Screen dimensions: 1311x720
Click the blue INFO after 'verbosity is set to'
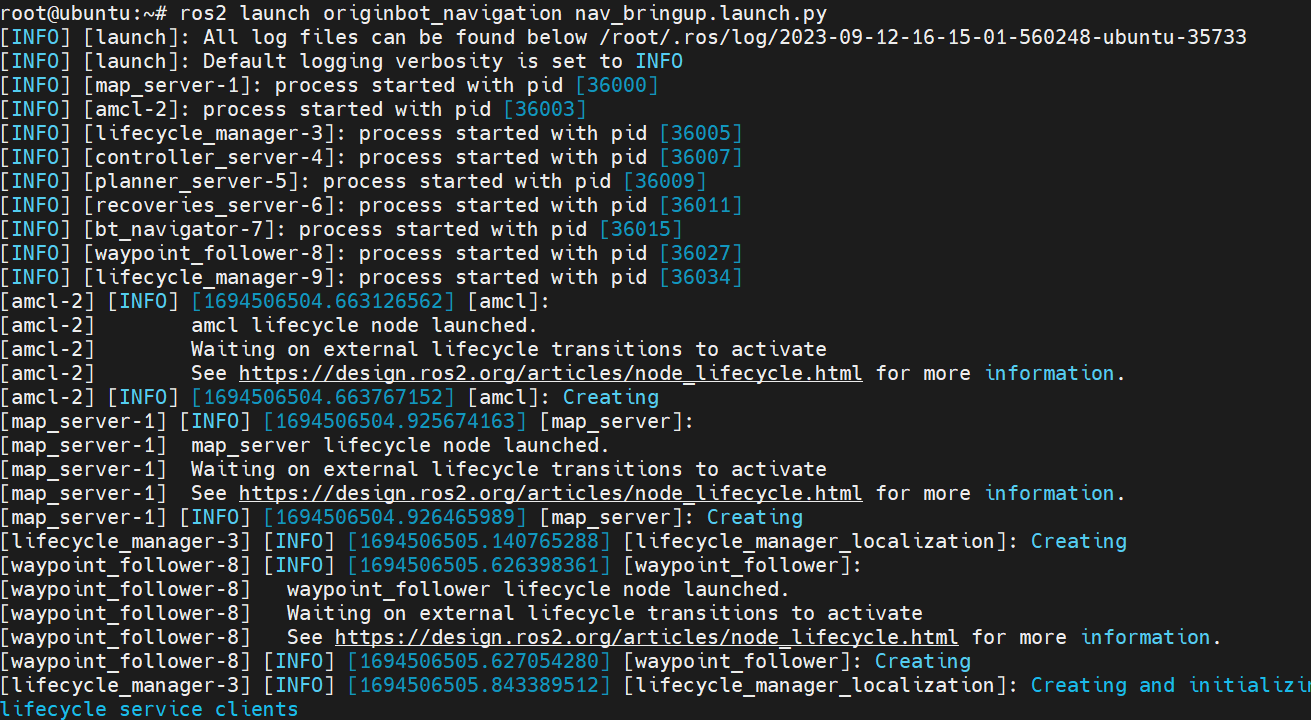tap(659, 61)
